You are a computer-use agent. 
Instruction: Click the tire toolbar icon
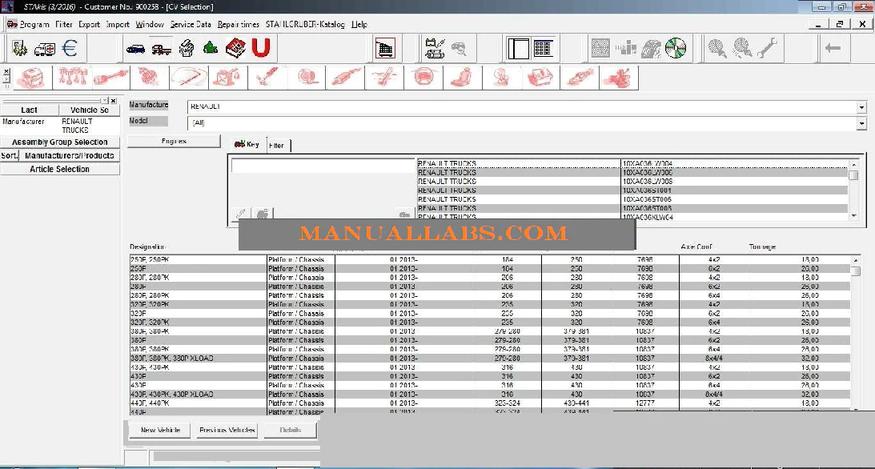651,49
